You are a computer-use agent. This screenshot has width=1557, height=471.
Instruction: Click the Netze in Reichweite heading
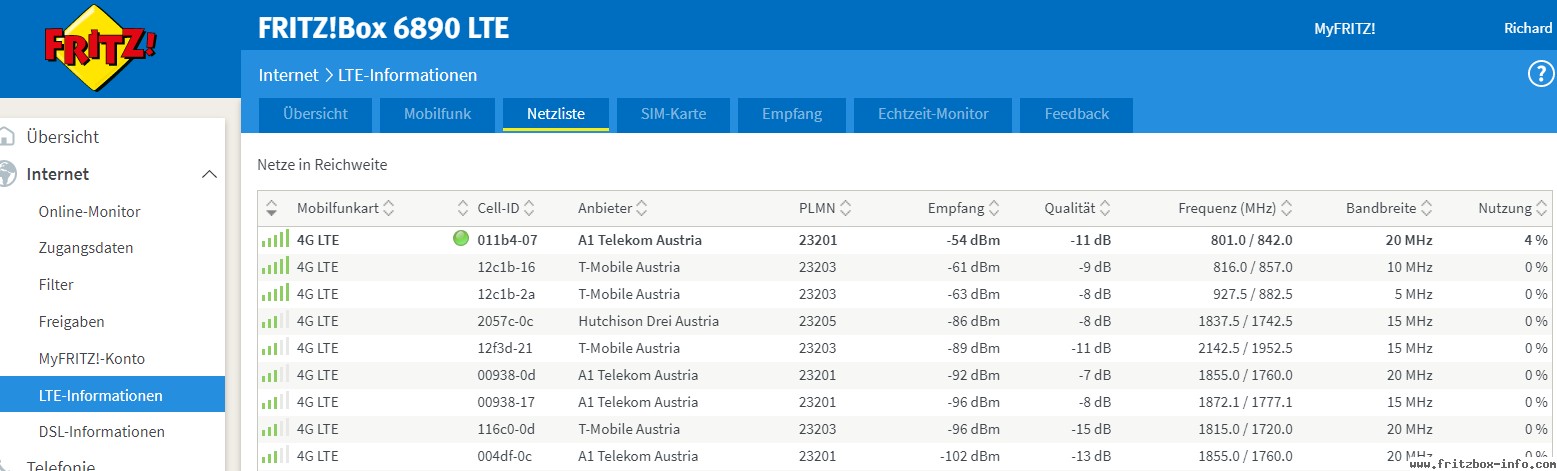322,164
